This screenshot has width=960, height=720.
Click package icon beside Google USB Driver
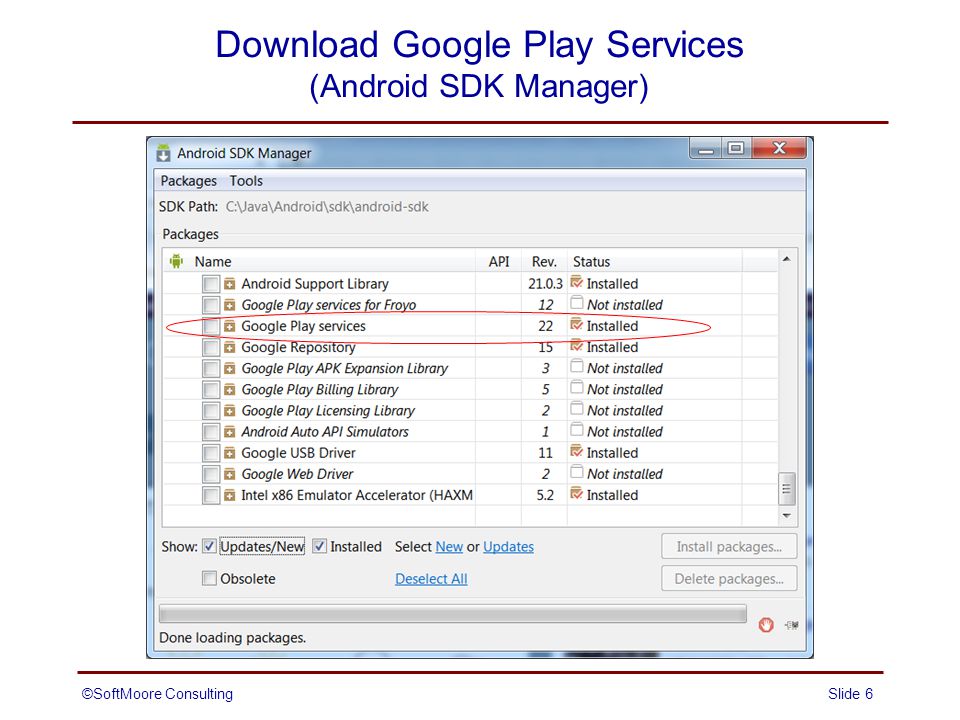coord(230,453)
